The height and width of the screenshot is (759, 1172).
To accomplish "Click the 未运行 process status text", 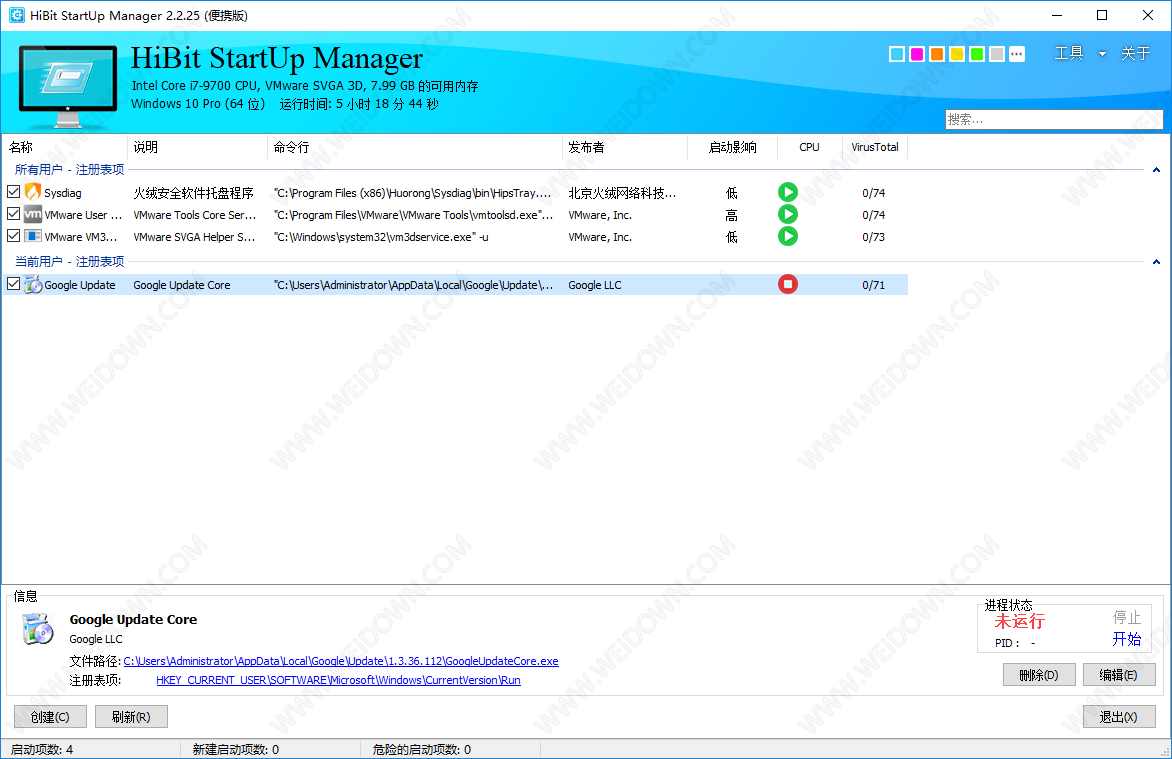I will pyautogui.click(x=1020, y=621).
